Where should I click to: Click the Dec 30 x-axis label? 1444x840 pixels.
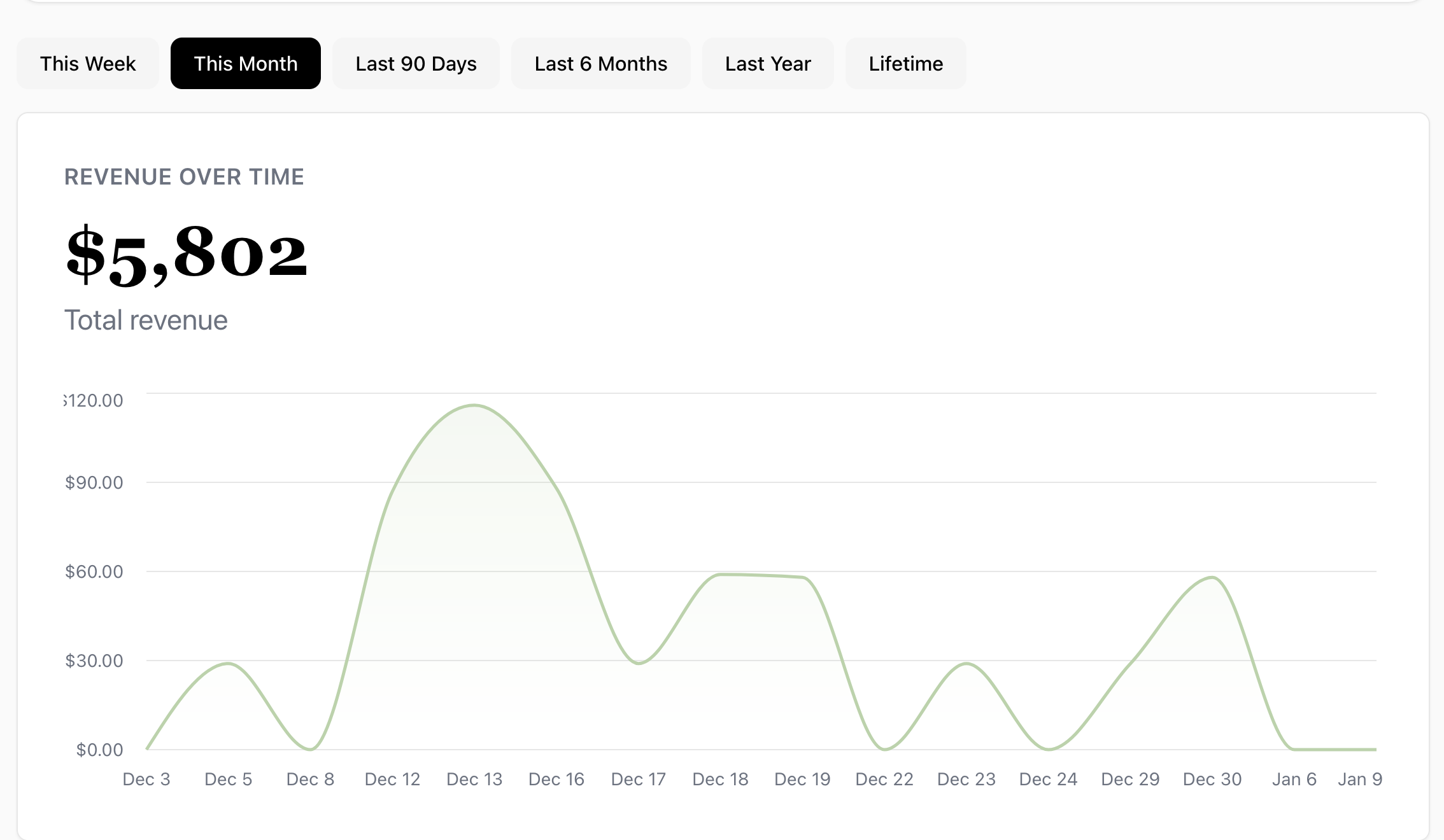coord(1212,779)
